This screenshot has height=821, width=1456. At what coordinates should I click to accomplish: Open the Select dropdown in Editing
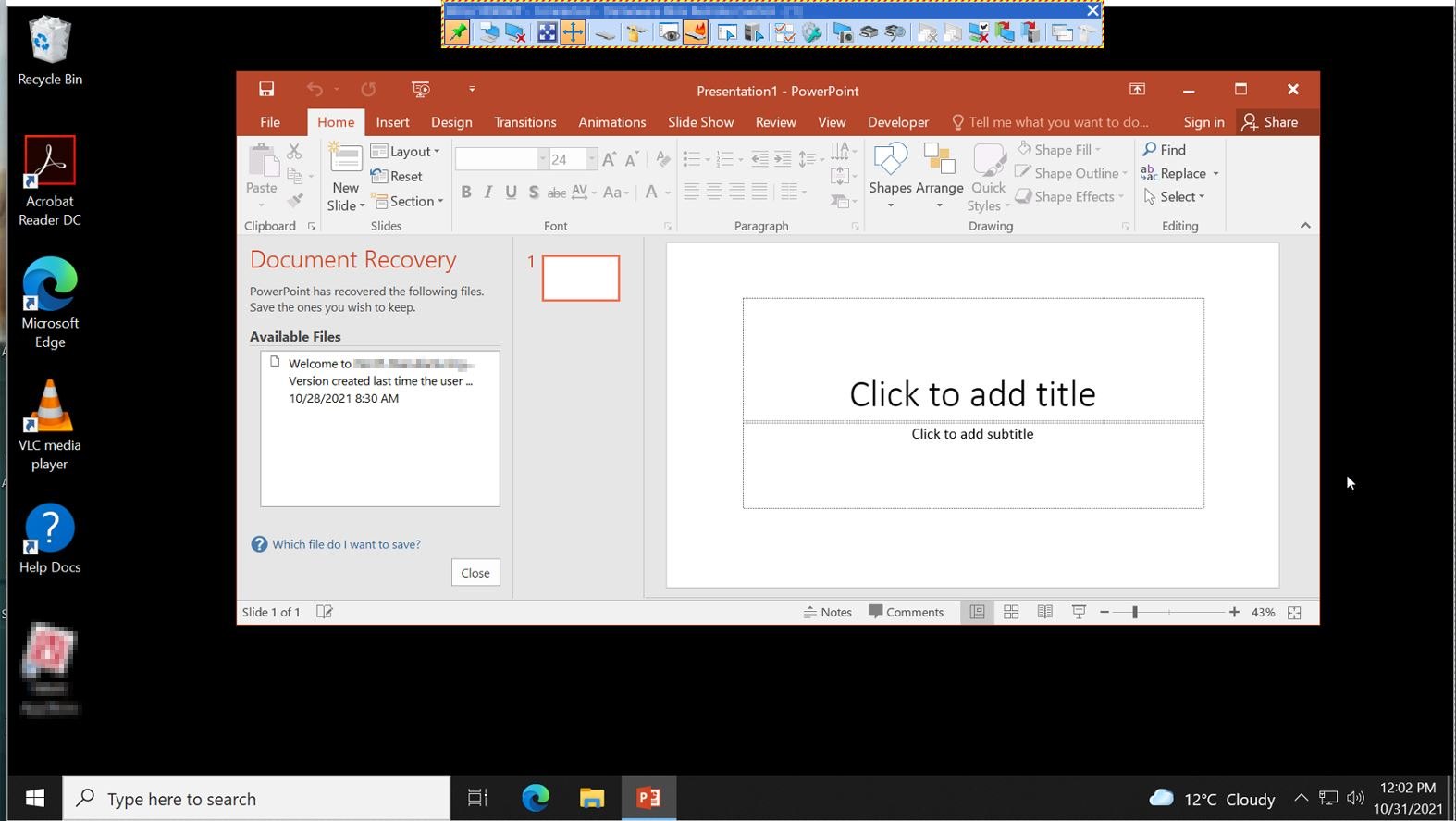tap(1175, 196)
